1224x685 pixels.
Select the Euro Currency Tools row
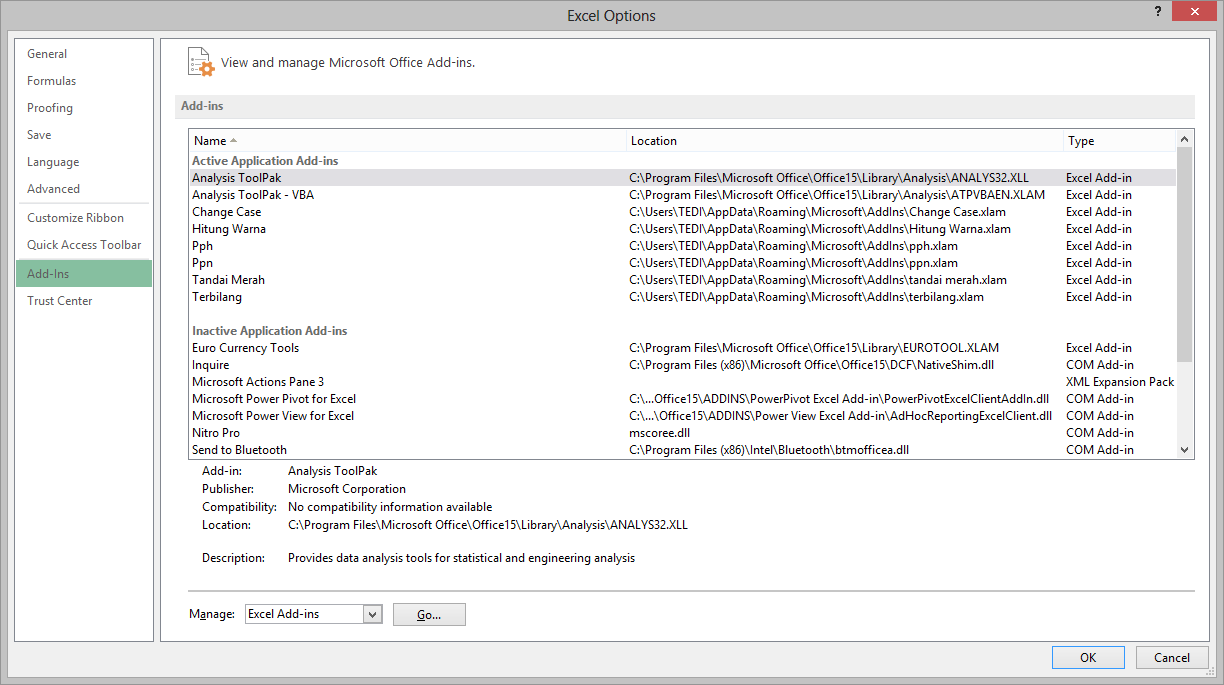pos(682,348)
